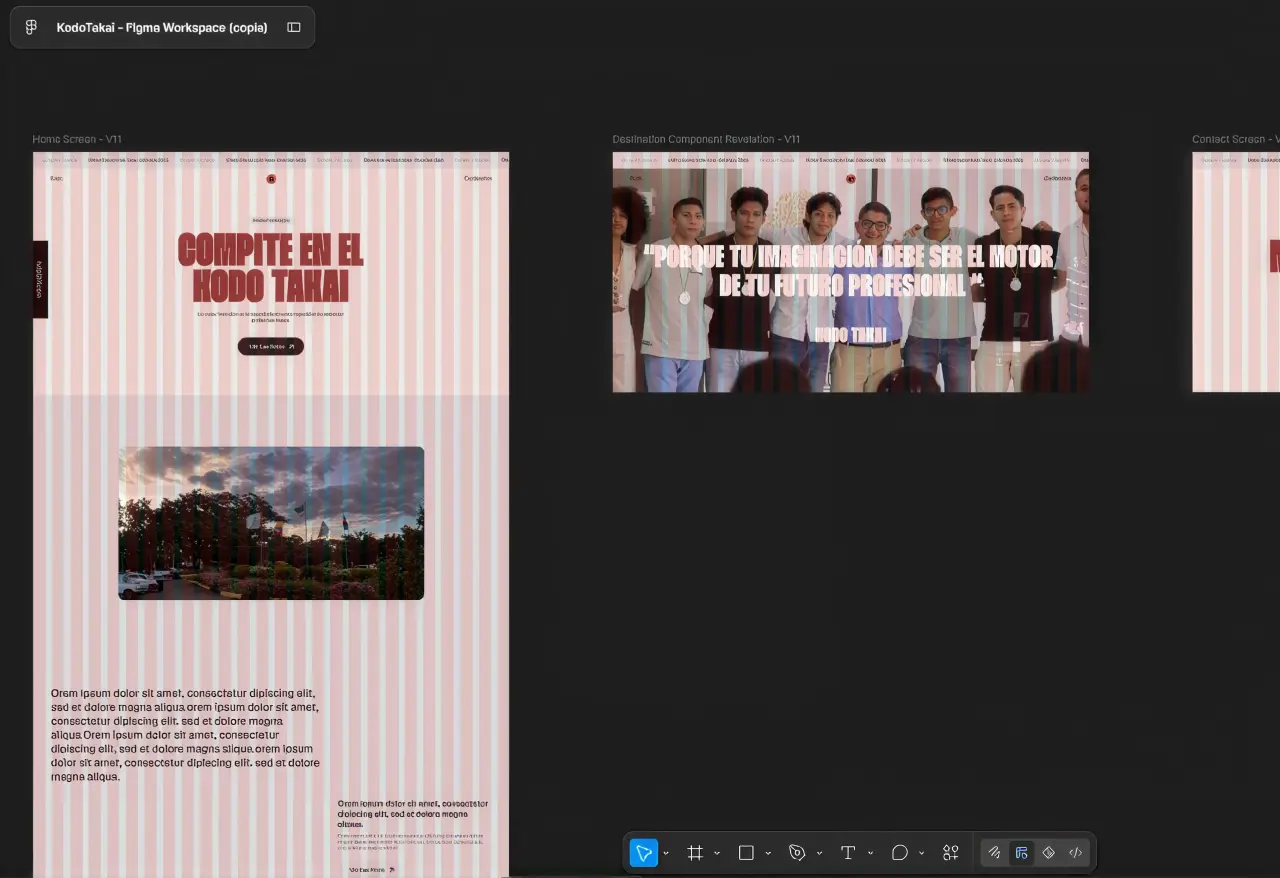The height and width of the screenshot is (878, 1280).
Task: Select the Text tool
Action: [848, 853]
